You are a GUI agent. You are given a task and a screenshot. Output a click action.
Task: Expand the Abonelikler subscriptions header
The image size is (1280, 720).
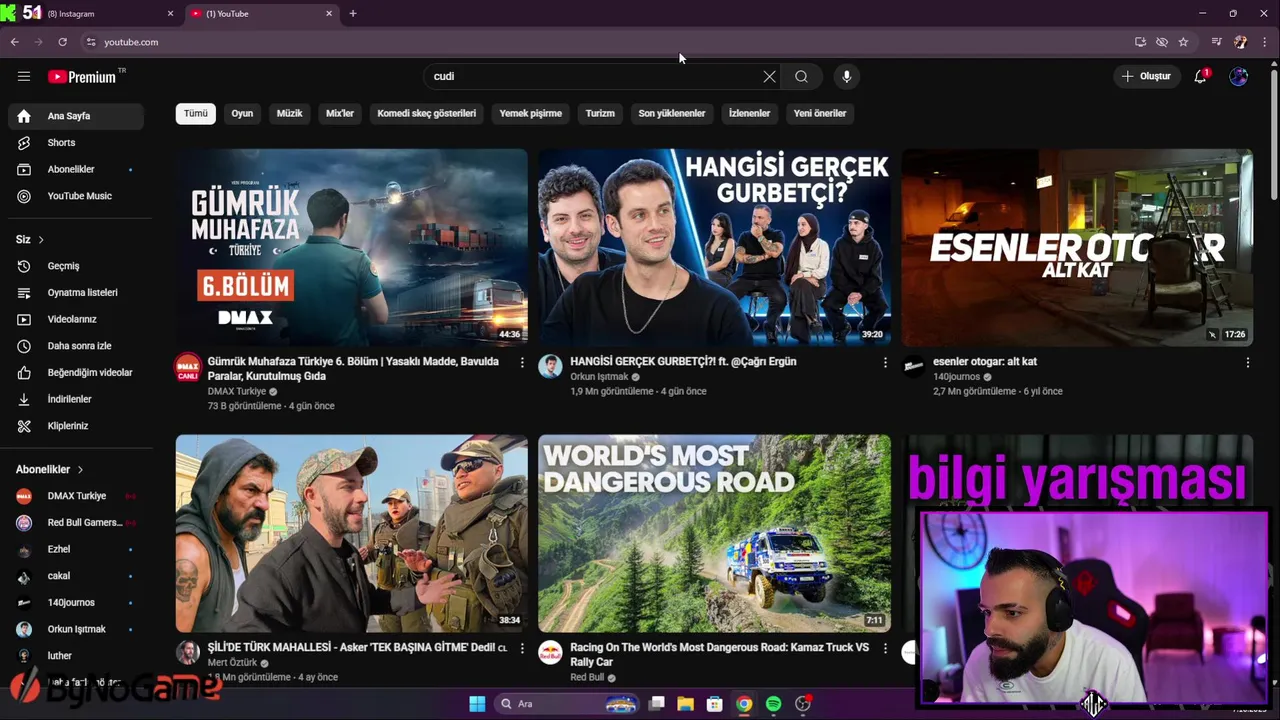[x=50, y=469]
